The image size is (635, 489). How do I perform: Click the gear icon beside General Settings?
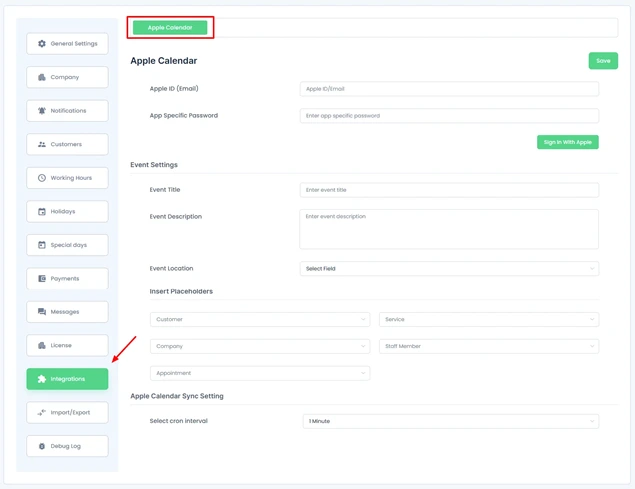[42, 44]
